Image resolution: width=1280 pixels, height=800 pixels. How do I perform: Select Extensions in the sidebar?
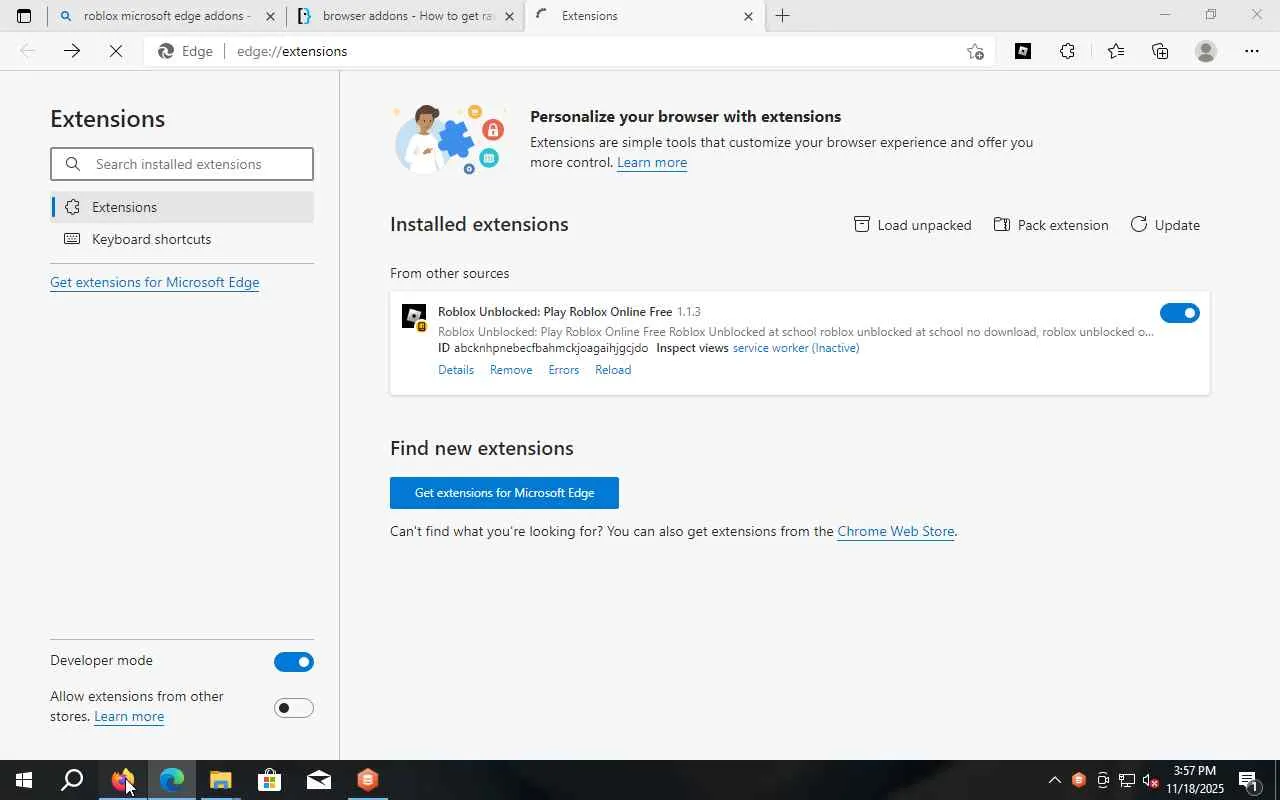(x=182, y=207)
